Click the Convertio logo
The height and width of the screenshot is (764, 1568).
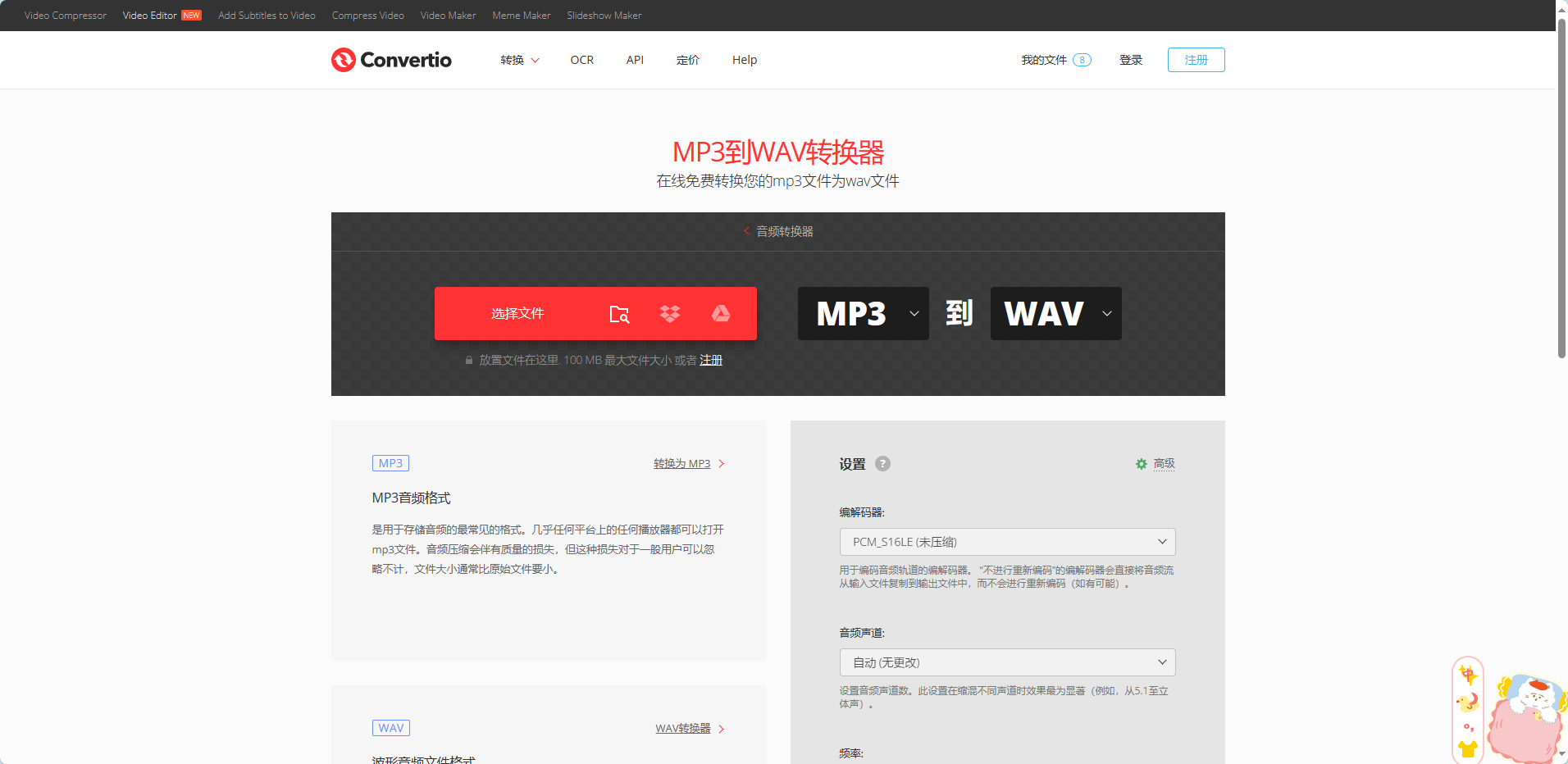(x=390, y=59)
